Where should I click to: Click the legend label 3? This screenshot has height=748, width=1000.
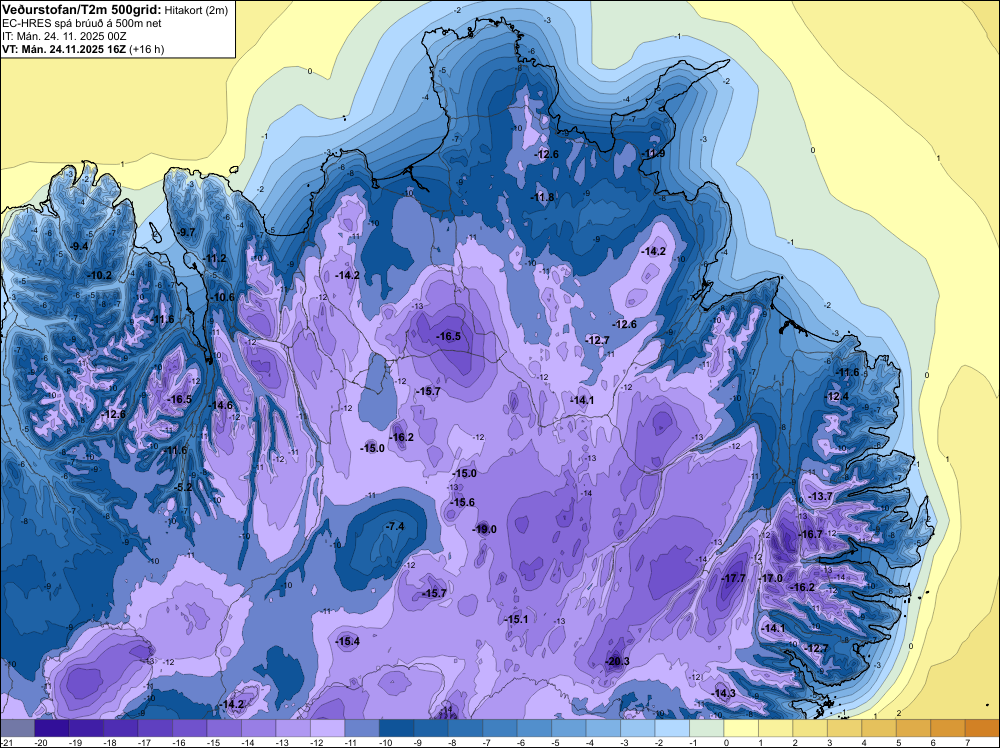828,743
